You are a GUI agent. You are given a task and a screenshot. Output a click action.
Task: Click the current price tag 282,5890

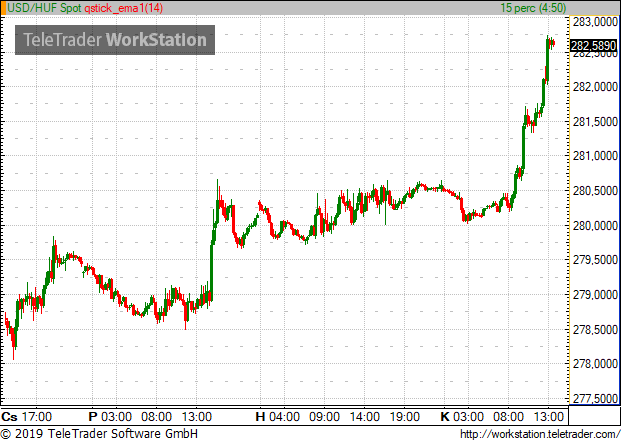click(x=593, y=46)
